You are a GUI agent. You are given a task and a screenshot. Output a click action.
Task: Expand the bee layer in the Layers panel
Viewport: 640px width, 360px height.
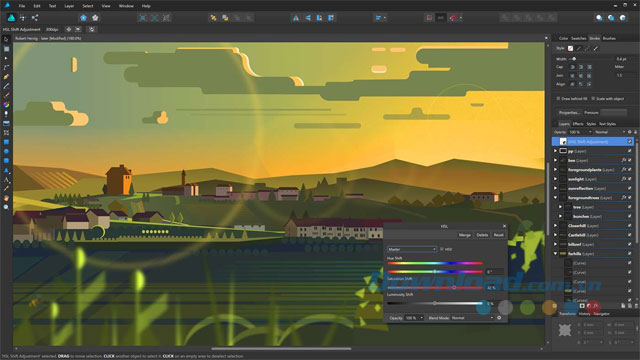click(x=556, y=160)
